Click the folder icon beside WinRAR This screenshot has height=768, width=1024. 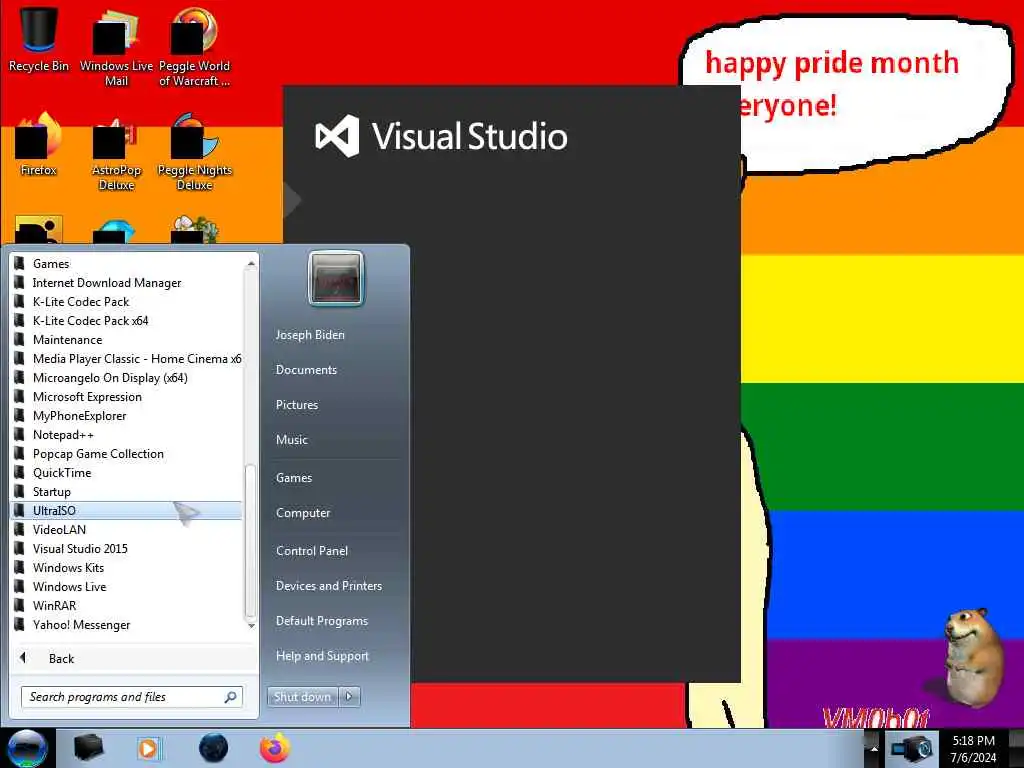20,605
